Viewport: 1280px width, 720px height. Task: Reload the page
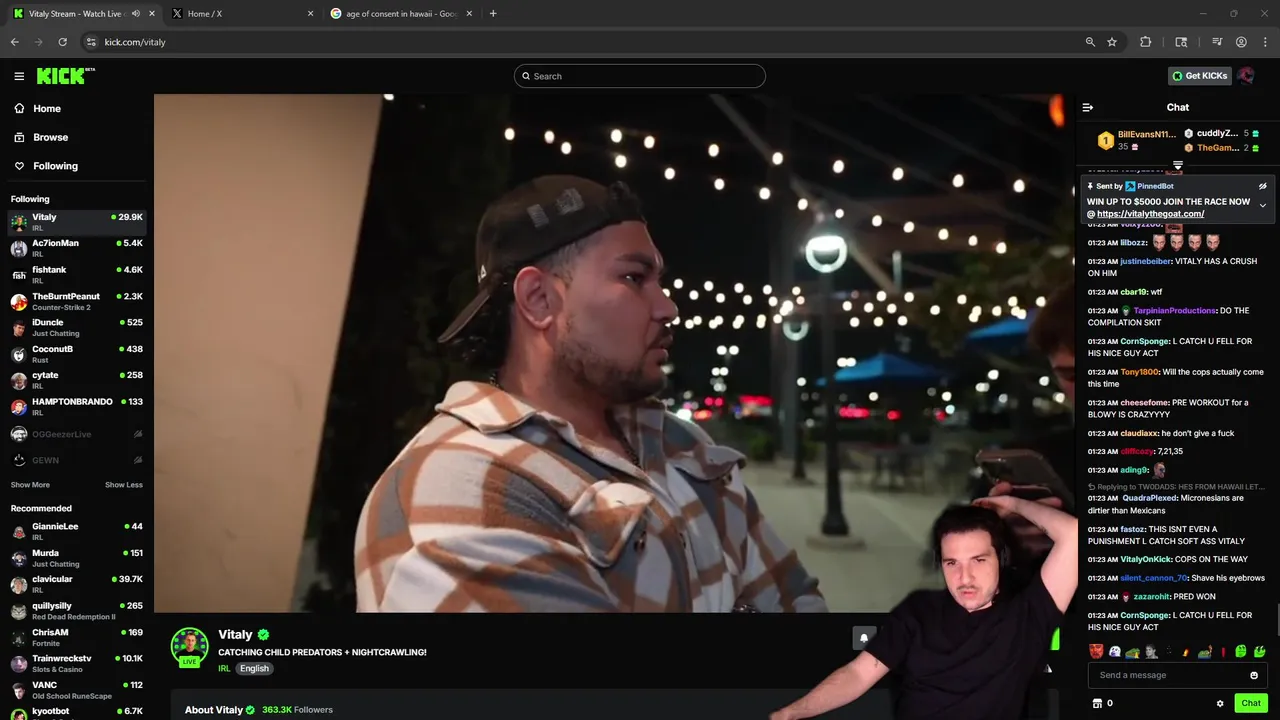tap(62, 42)
